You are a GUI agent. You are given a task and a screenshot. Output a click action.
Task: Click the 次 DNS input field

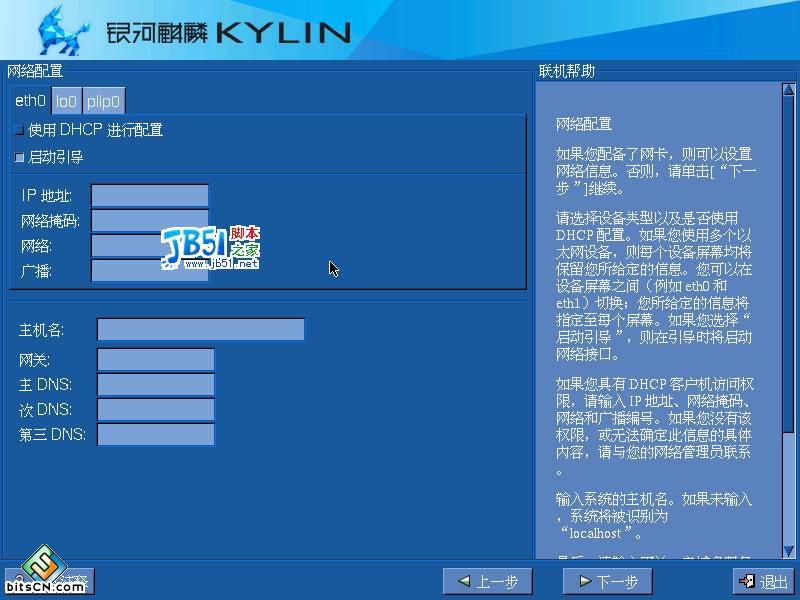click(x=156, y=410)
